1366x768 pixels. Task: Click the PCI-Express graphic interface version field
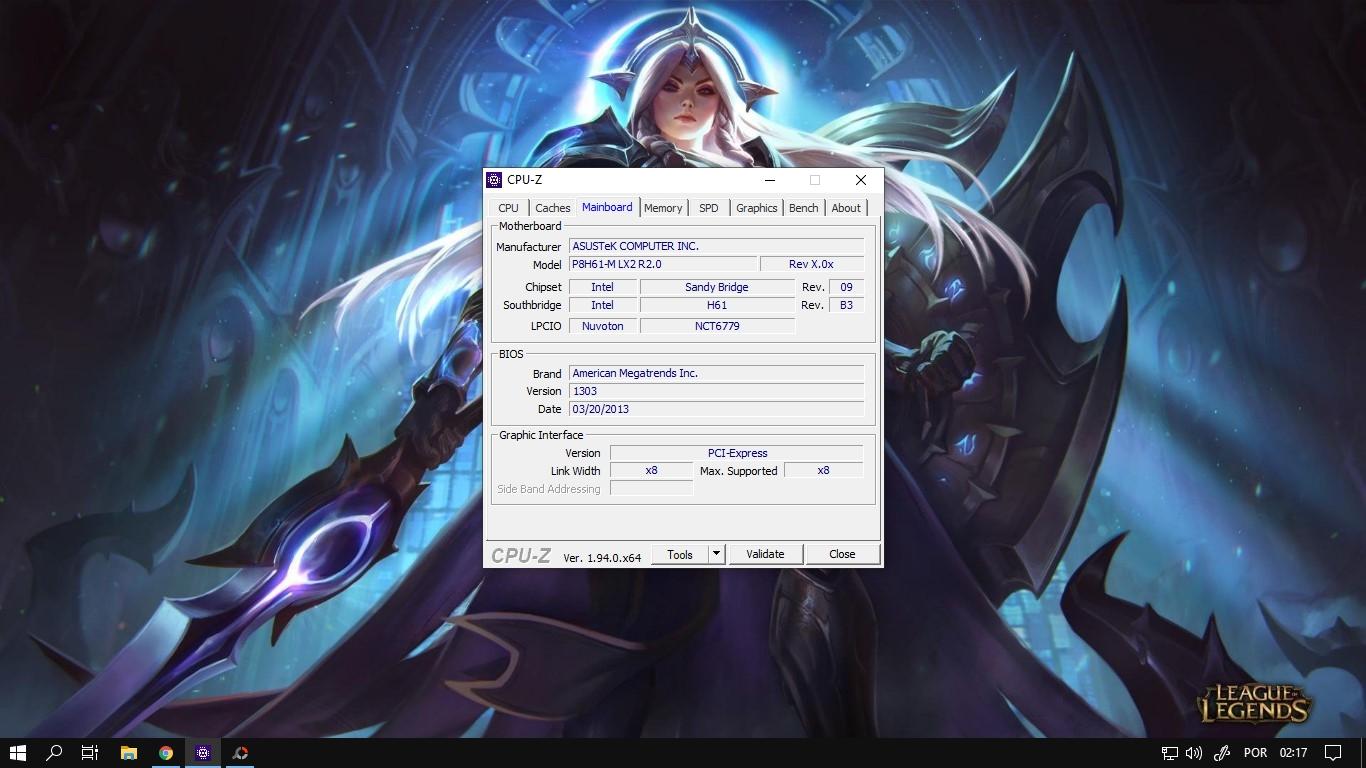click(x=737, y=453)
